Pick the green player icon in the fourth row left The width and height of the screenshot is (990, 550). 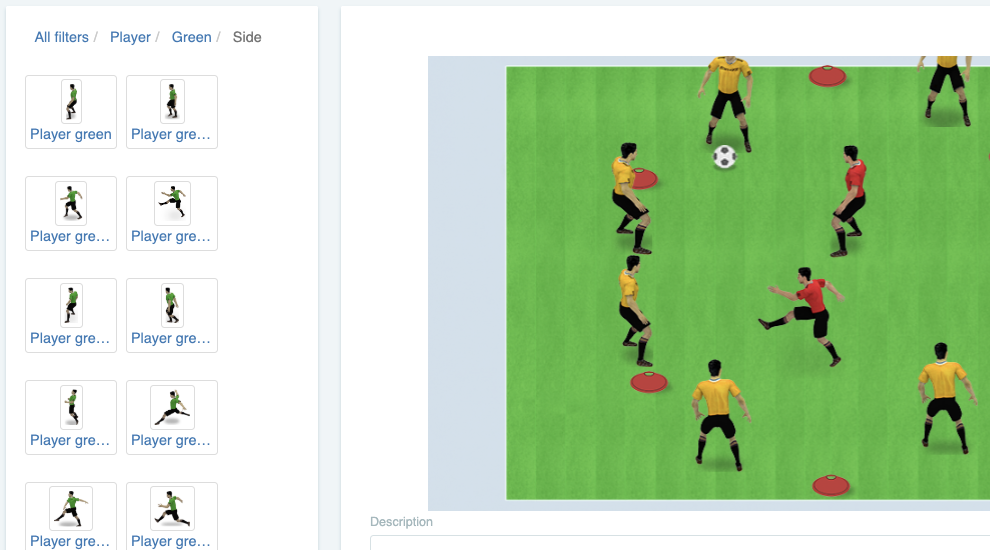[x=71, y=417]
